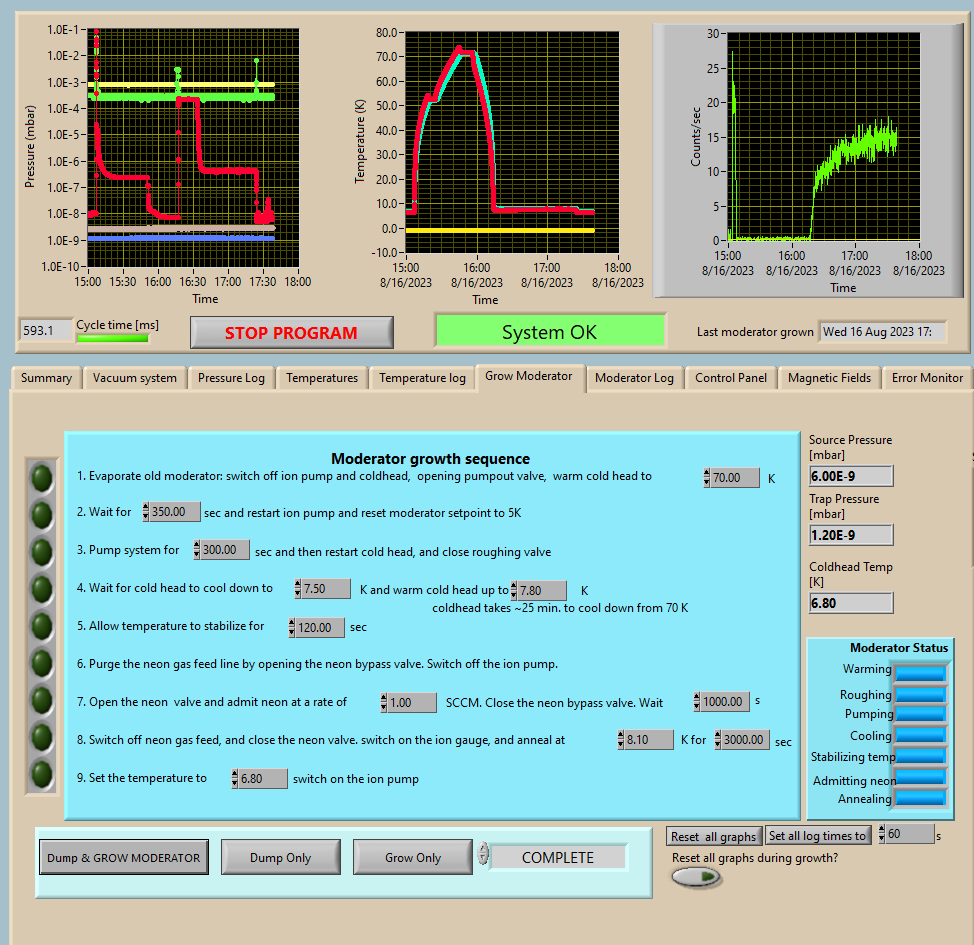Click the cycle time progress bar
The height and width of the screenshot is (945, 974).
pyautogui.click(x=112, y=338)
